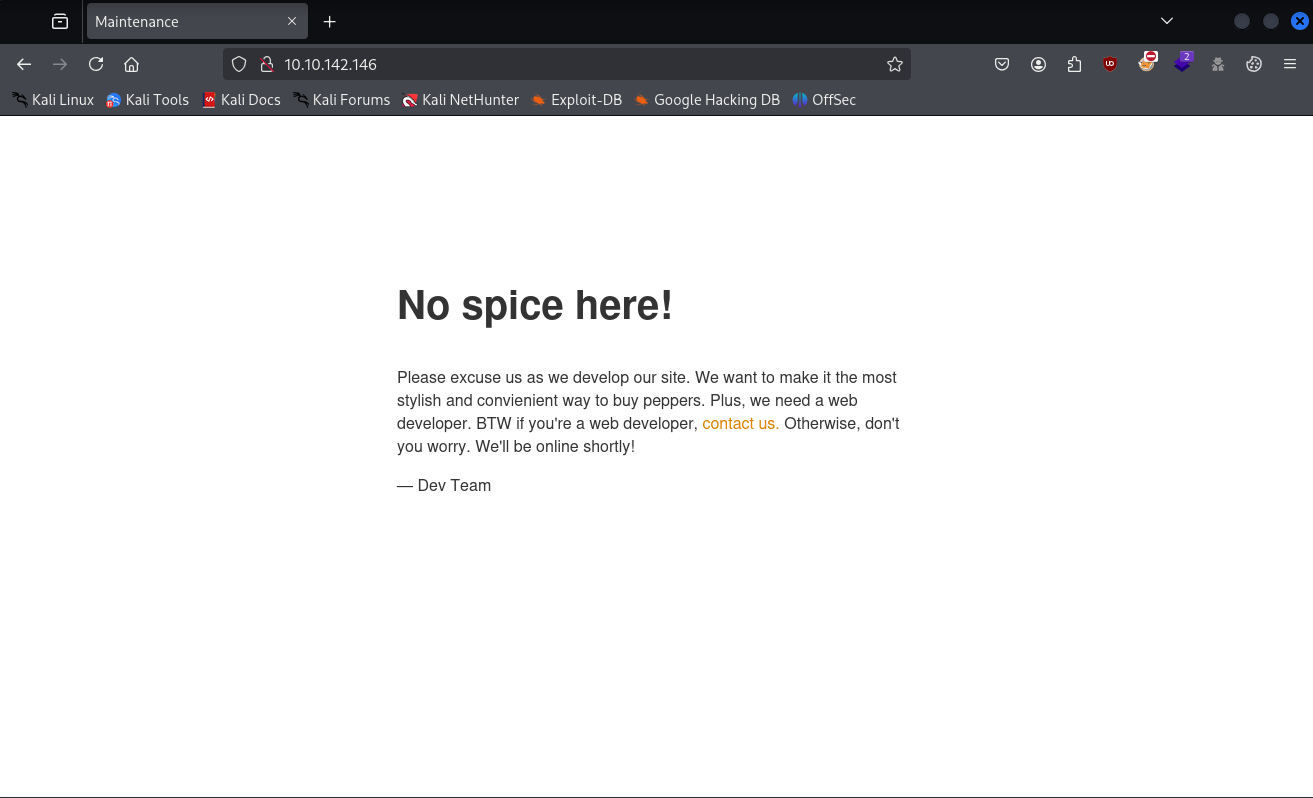This screenshot has width=1313, height=798.
Task: Open the Firefox application menu
Action: [x=1290, y=64]
